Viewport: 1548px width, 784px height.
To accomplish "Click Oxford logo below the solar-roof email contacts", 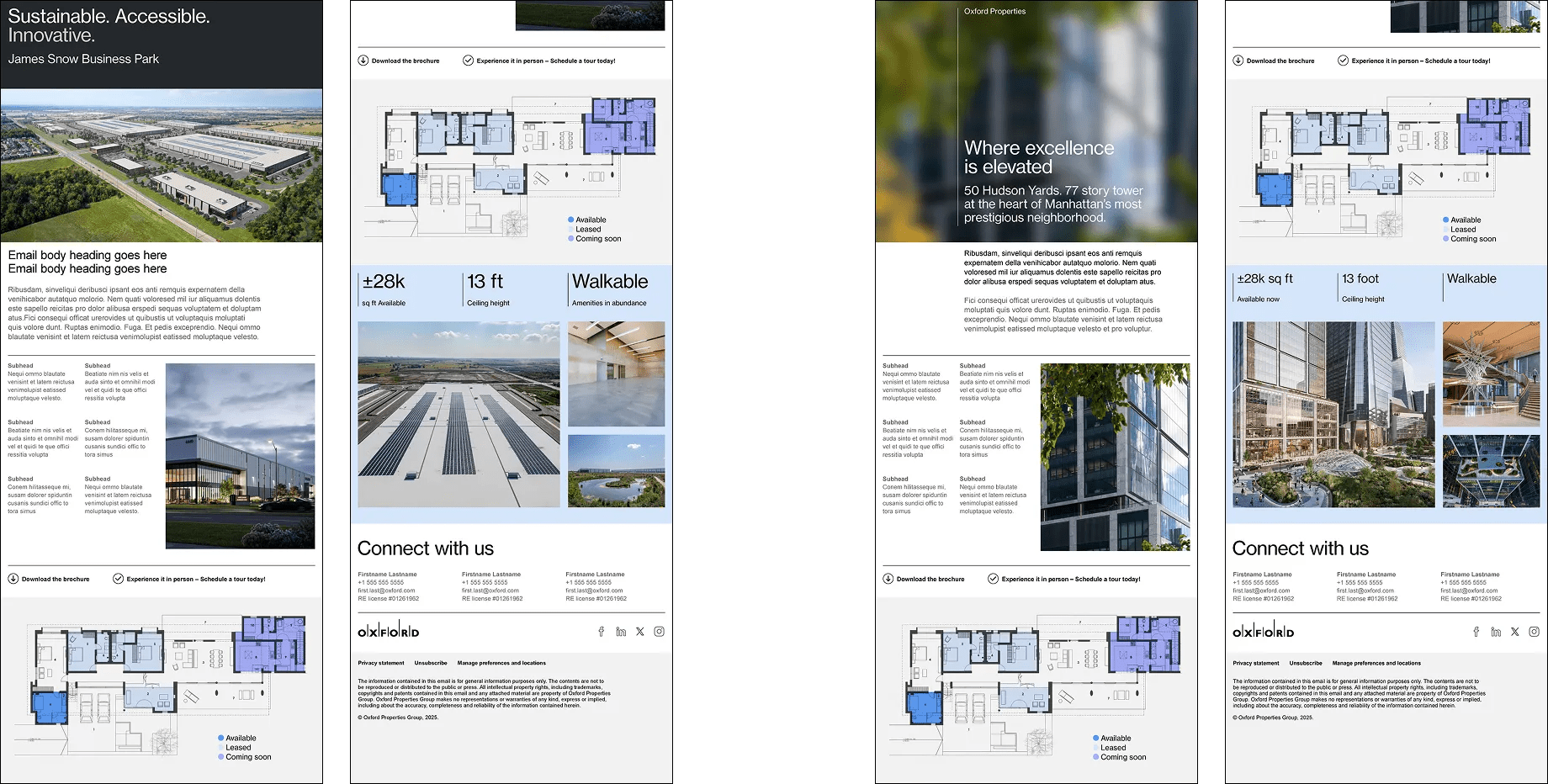I will tap(388, 632).
